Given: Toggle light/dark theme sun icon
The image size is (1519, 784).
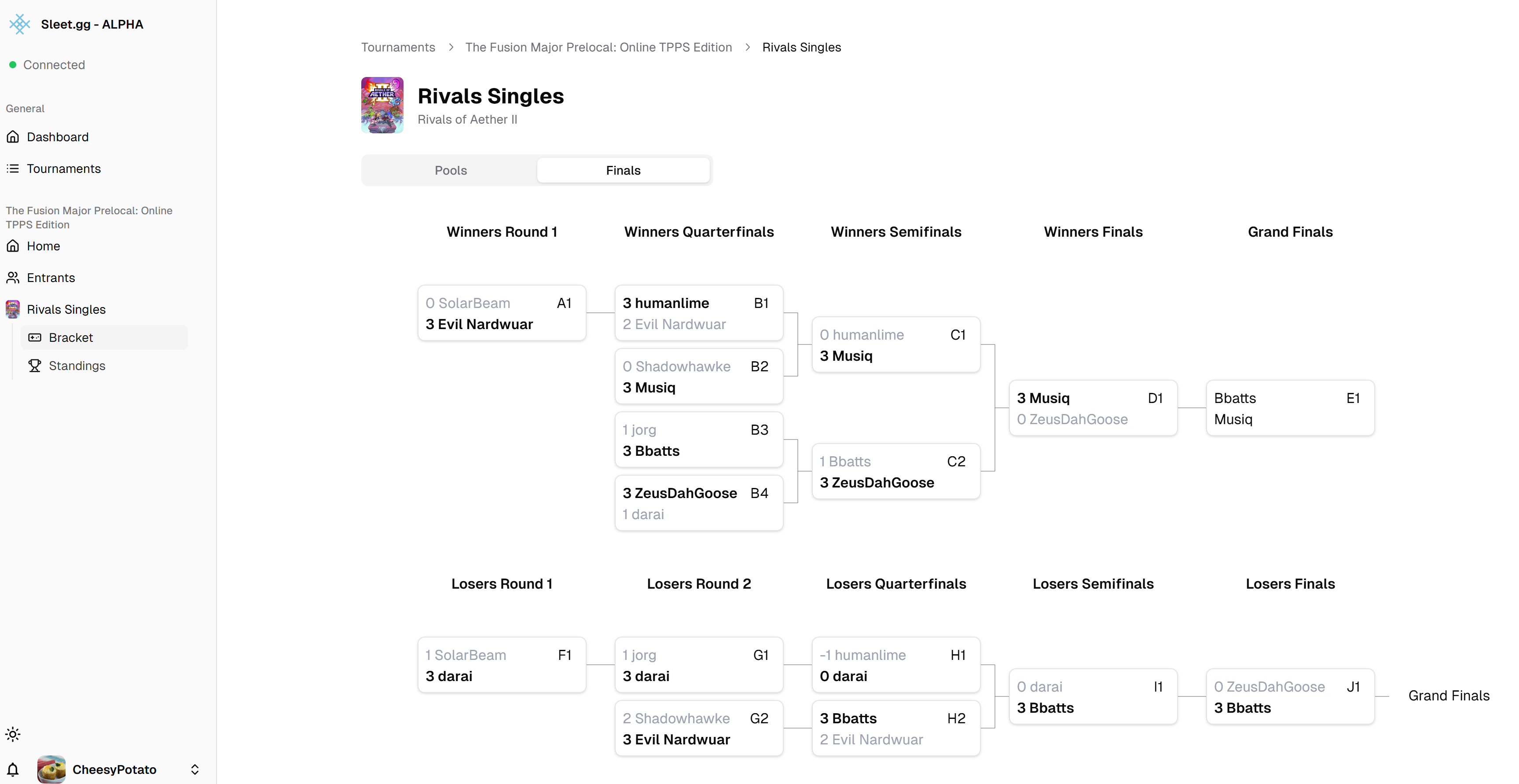Looking at the screenshot, I should coord(13,734).
